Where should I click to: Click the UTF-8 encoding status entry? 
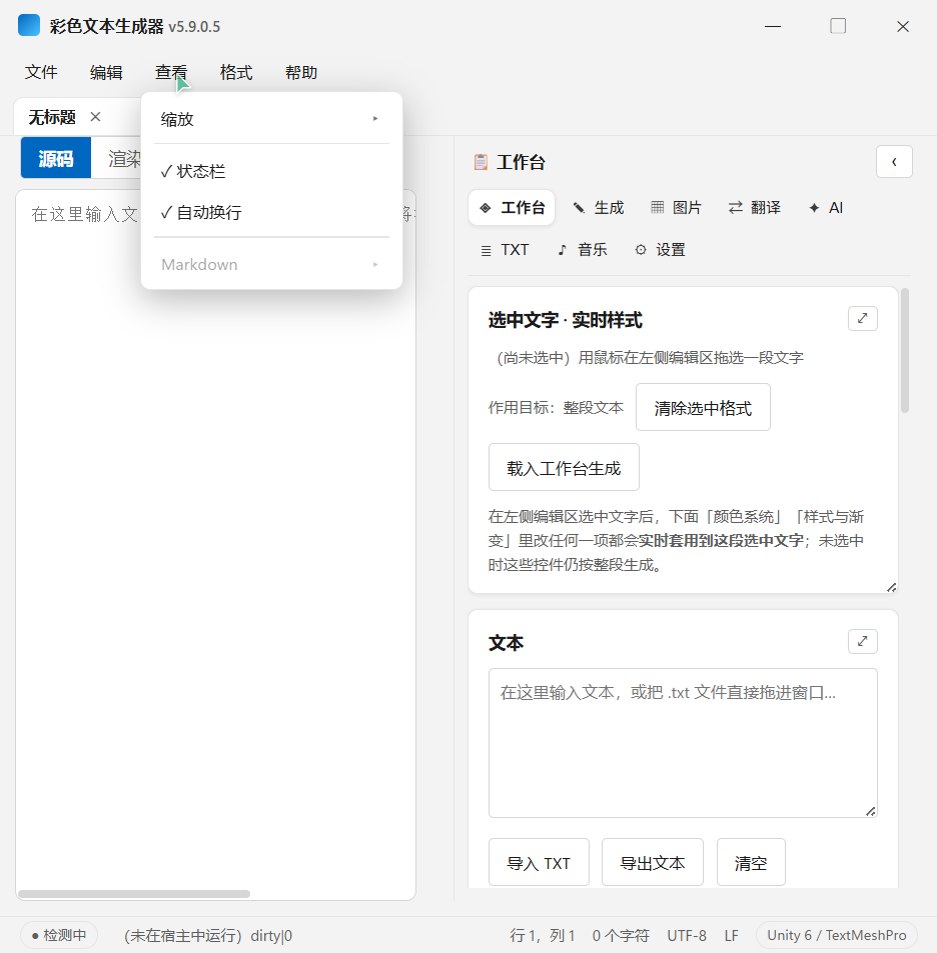[x=687, y=935]
